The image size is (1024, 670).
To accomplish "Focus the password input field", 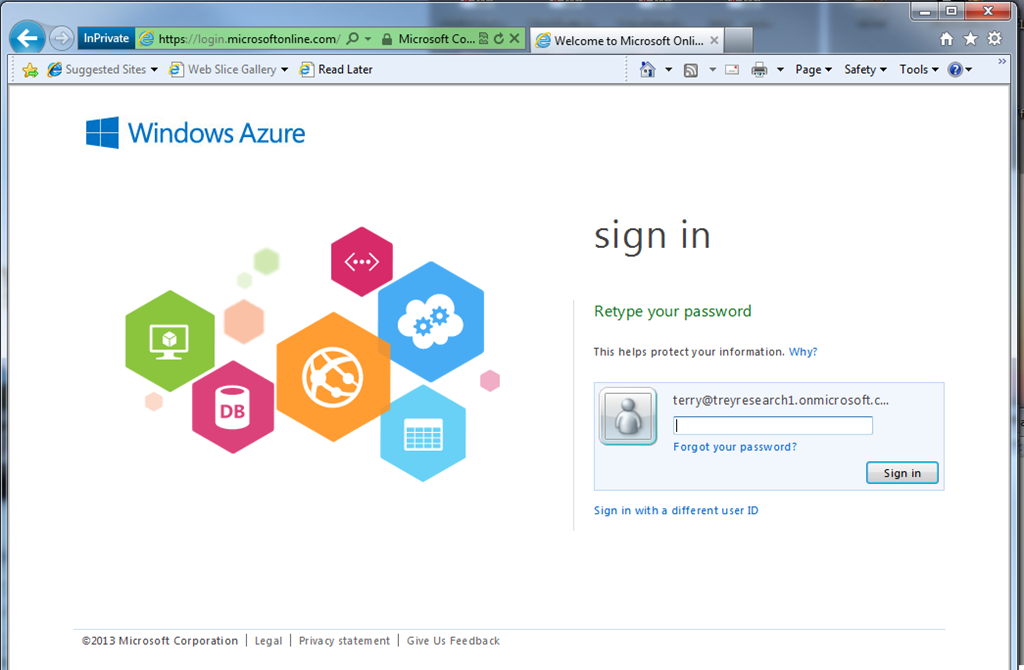I will [773, 426].
